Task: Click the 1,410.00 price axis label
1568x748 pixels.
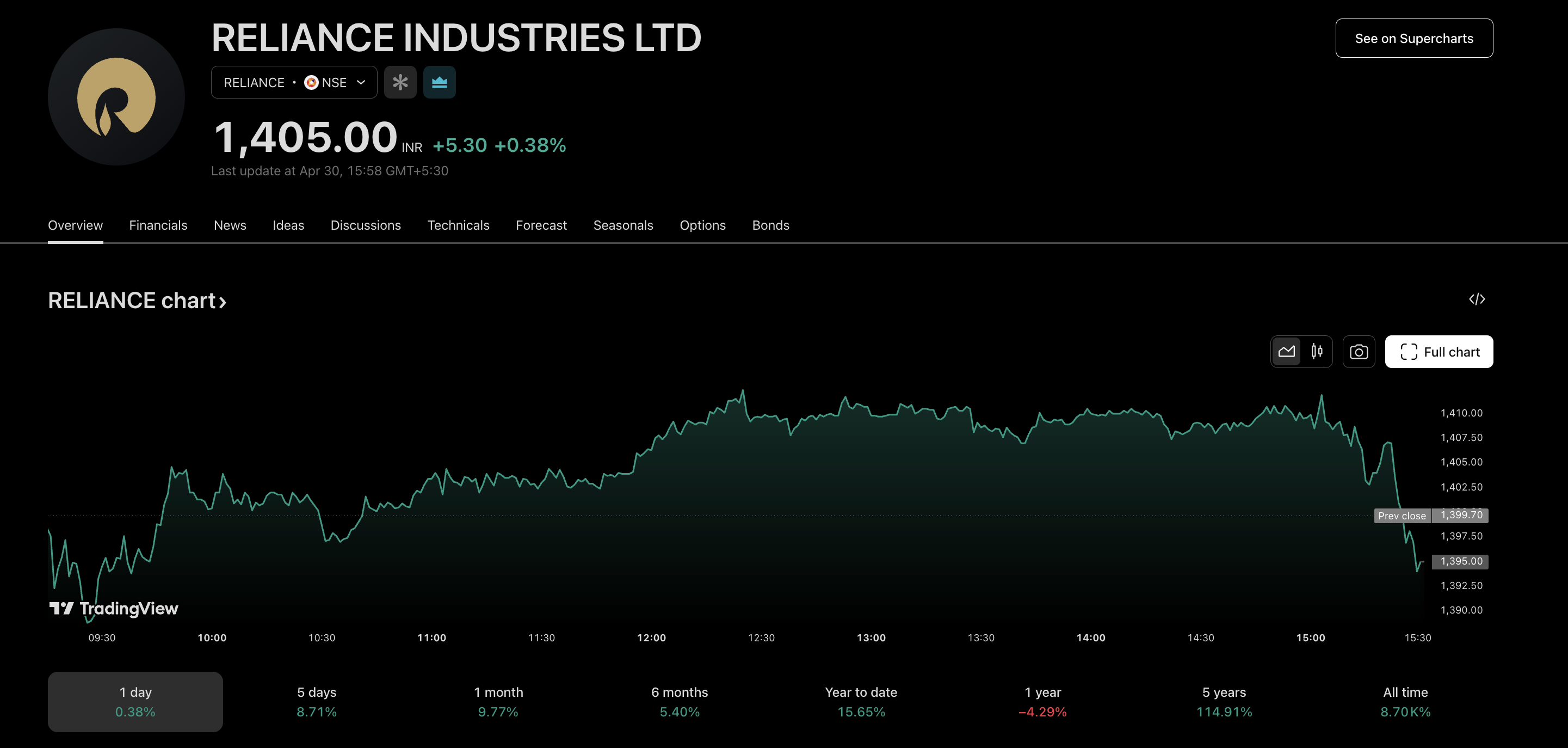Action: click(x=1461, y=413)
